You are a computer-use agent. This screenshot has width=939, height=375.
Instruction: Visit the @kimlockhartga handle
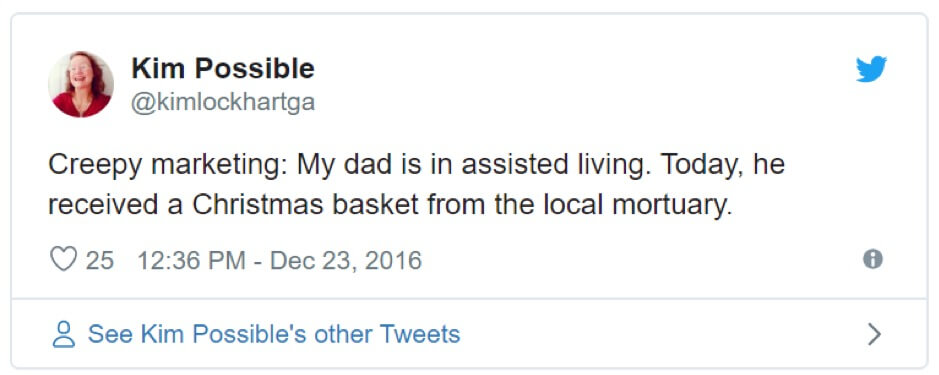click(x=223, y=102)
